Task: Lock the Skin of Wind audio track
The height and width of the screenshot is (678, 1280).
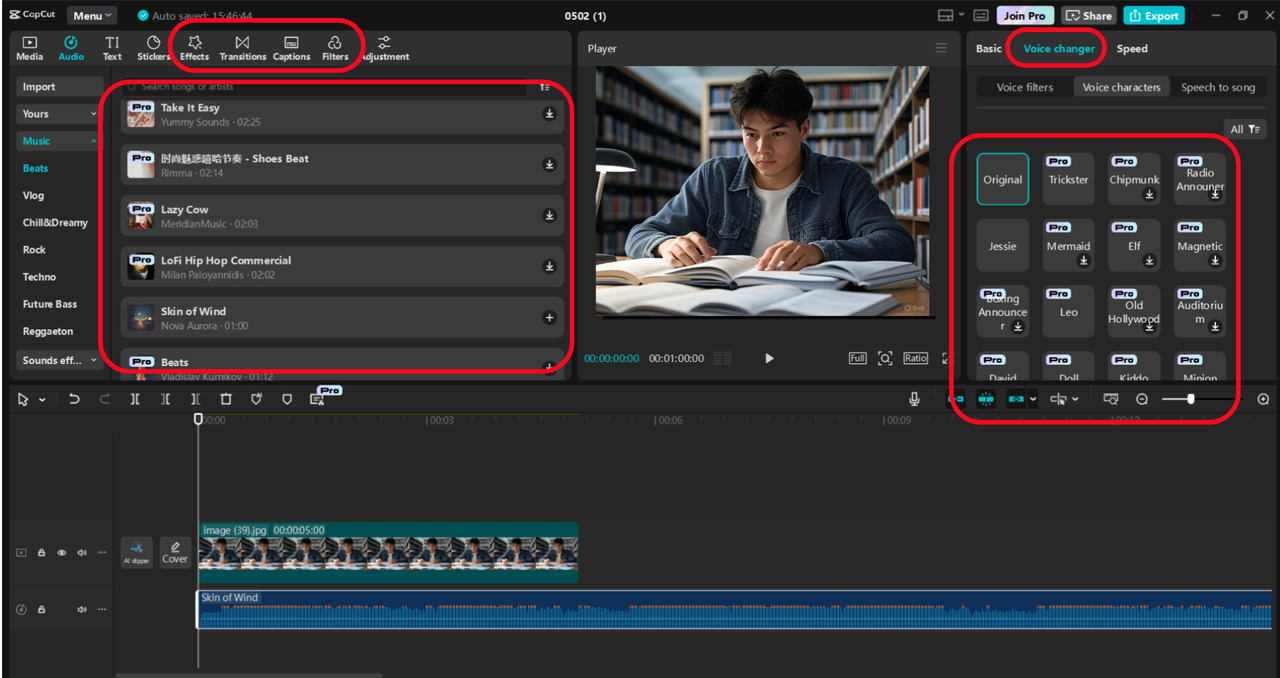Action: [42, 609]
